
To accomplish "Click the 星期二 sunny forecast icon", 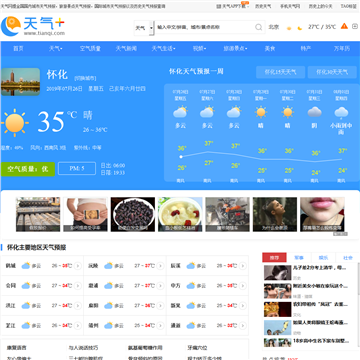I will (x=288, y=112).
